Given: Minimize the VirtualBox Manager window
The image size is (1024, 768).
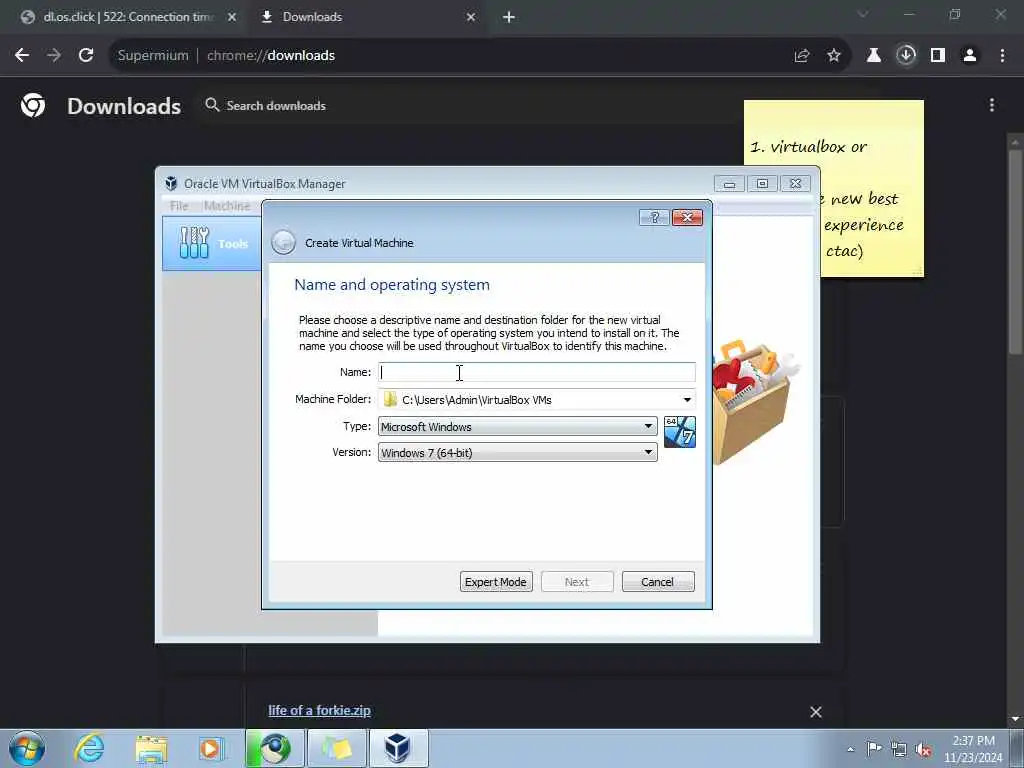Looking at the screenshot, I should coord(729,184).
